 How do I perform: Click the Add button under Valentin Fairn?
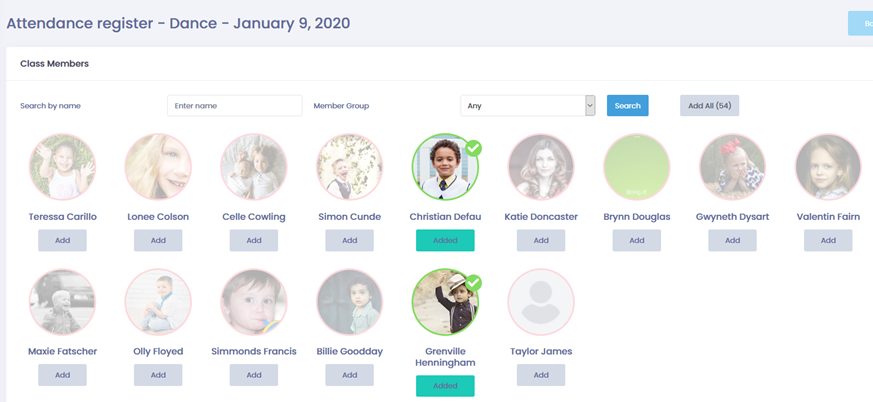click(x=828, y=241)
